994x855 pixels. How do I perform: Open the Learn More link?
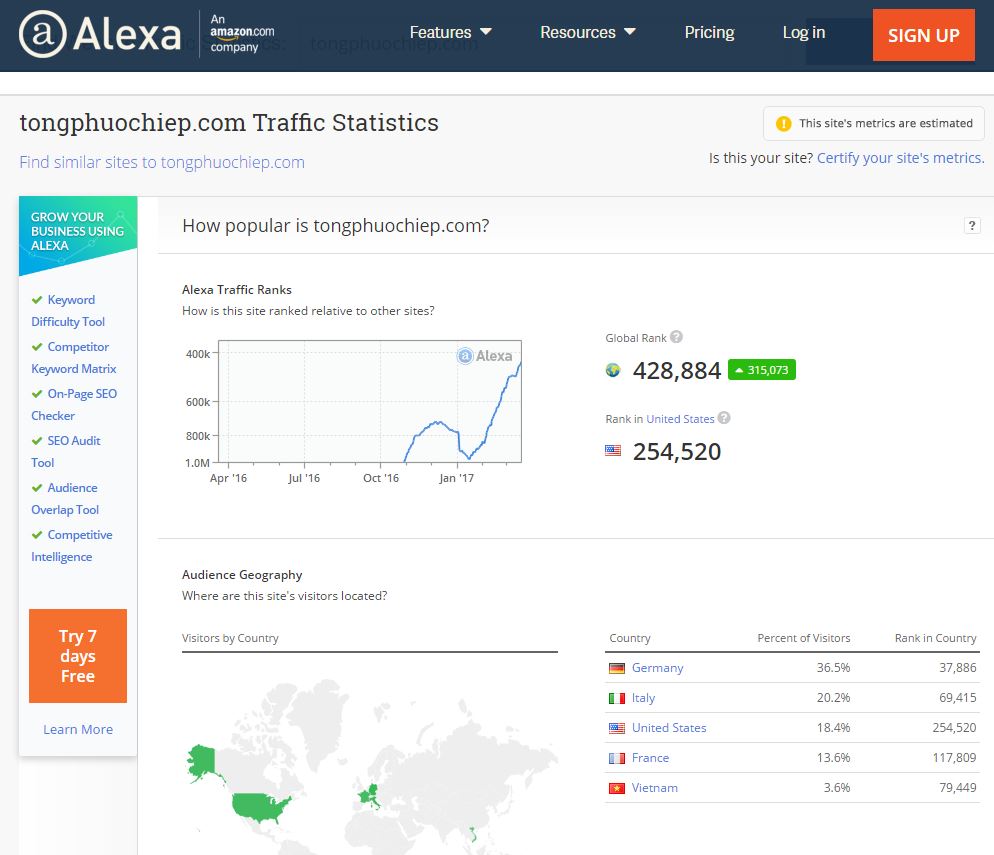(78, 730)
